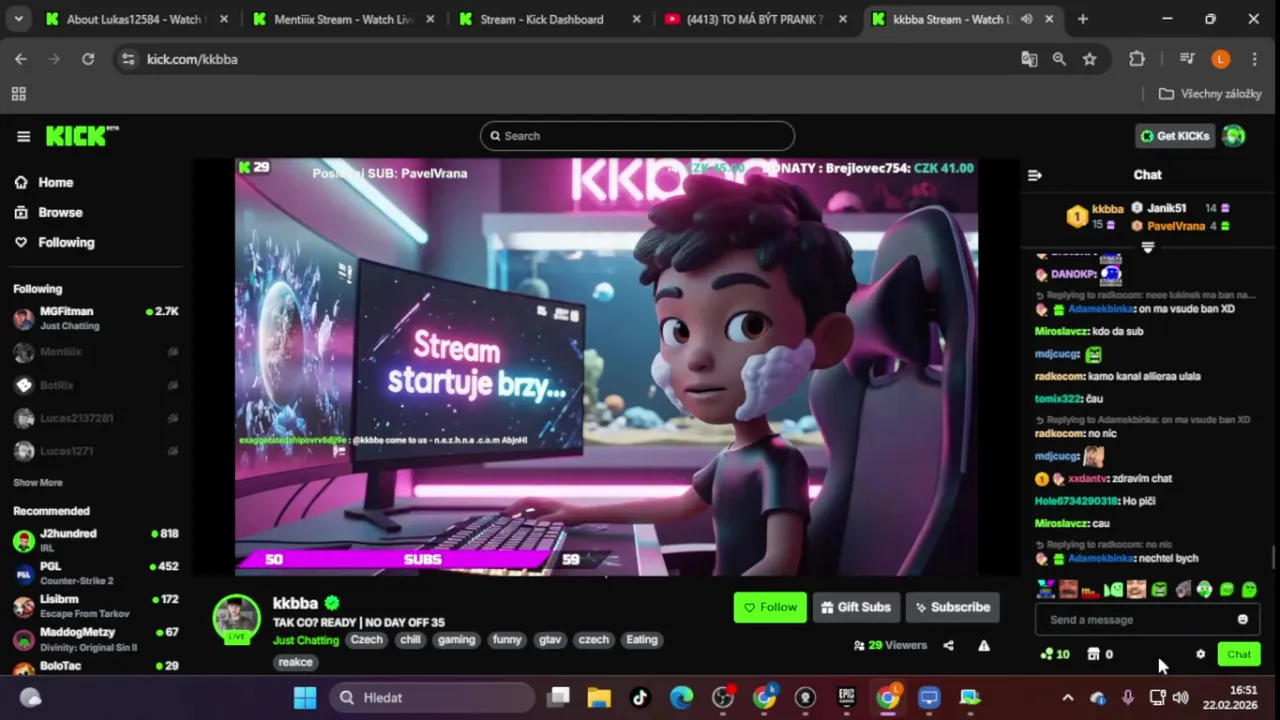Switch to the Mentiiix Stream tab
The image size is (1280, 720).
(343, 19)
